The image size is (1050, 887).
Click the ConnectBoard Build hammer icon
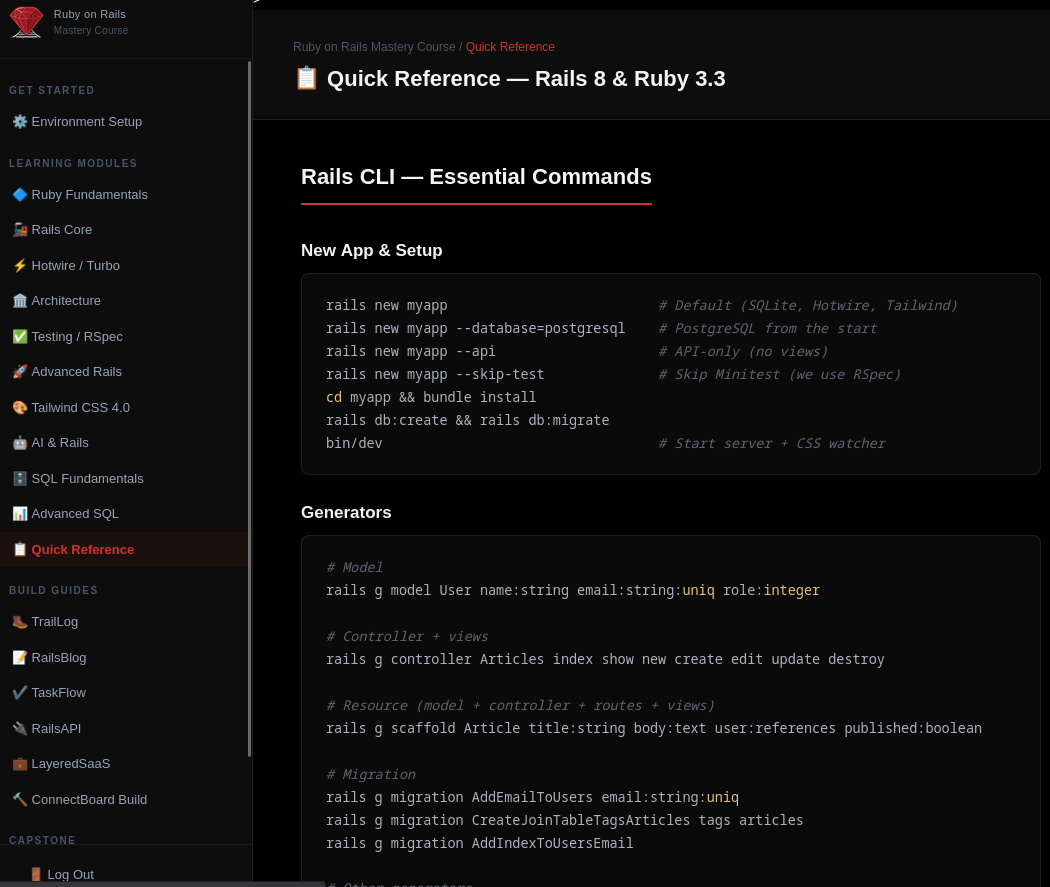20,800
